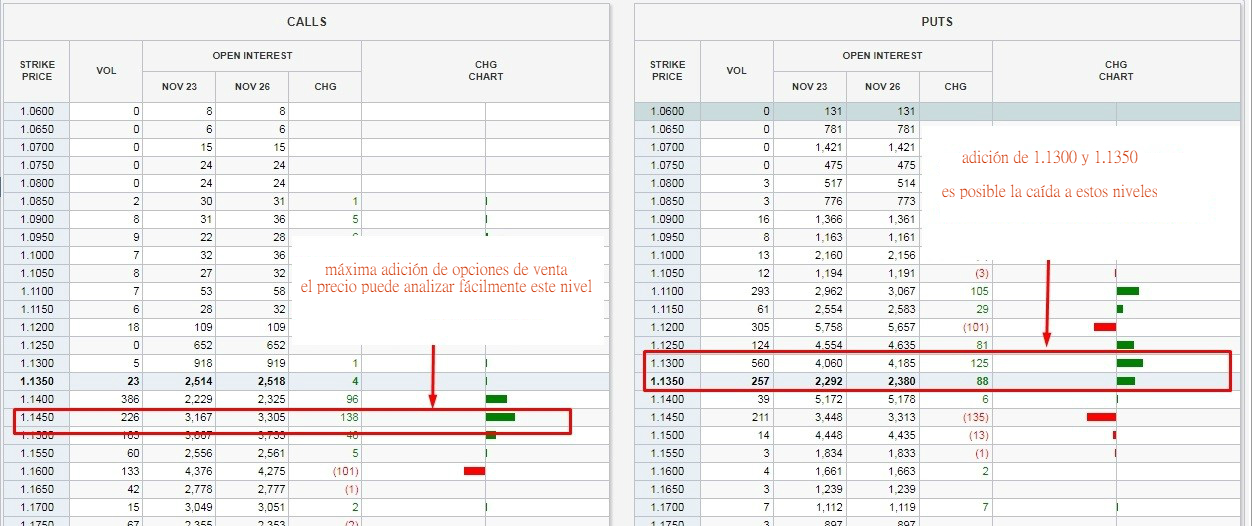Click the PUTS table title header
The width and height of the screenshot is (1252, 526).
tap(937, 22)
